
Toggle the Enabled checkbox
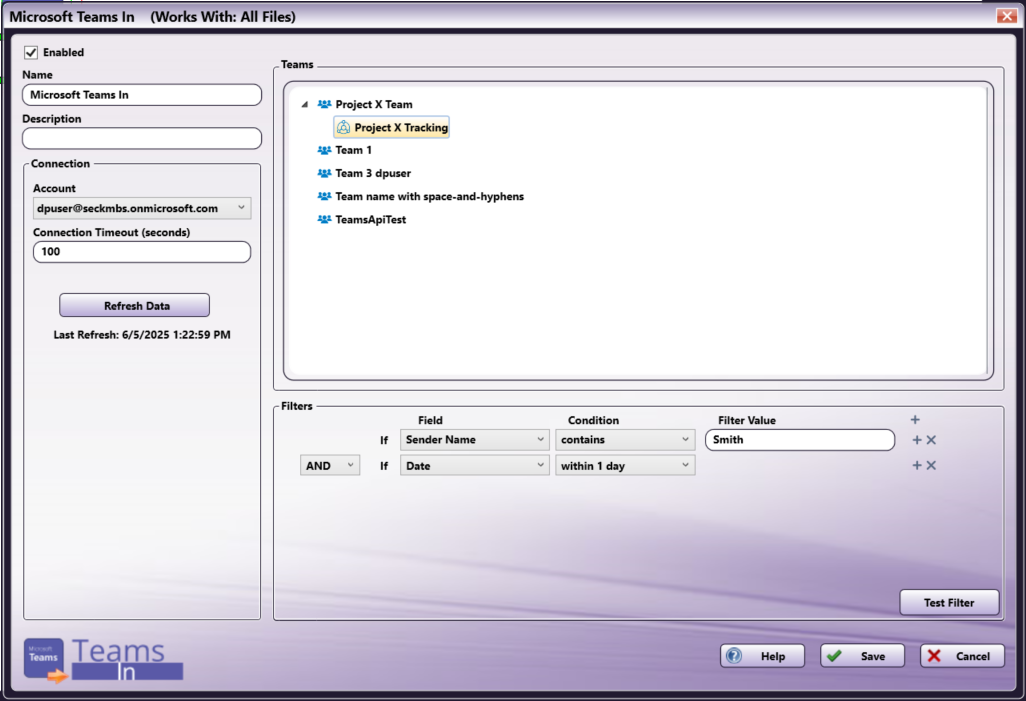[x=31, y=52]
